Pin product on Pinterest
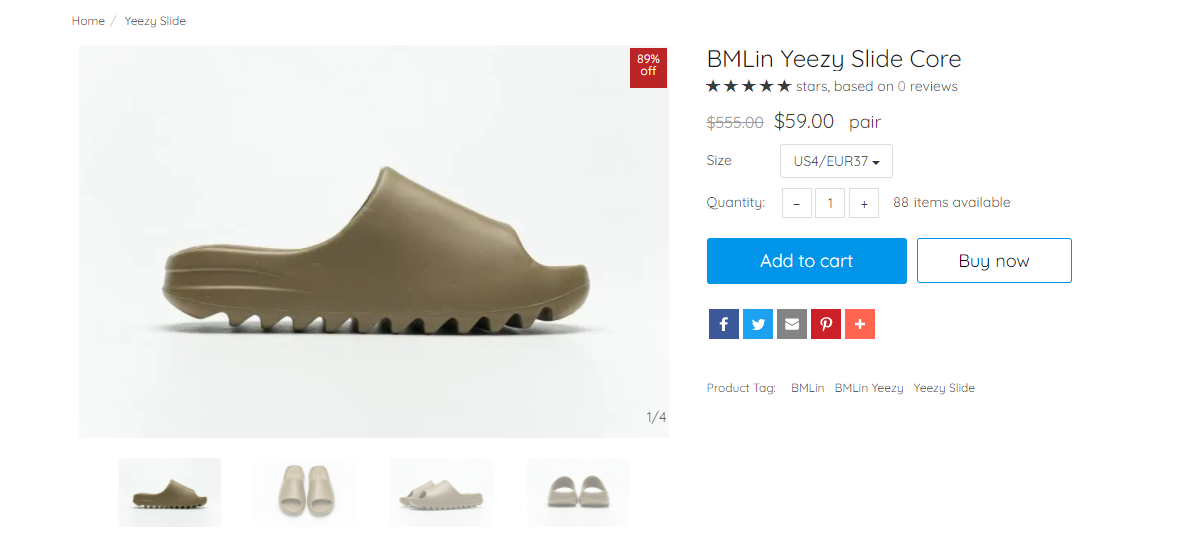Viewport: 1181px width, 550px height. 825,324
